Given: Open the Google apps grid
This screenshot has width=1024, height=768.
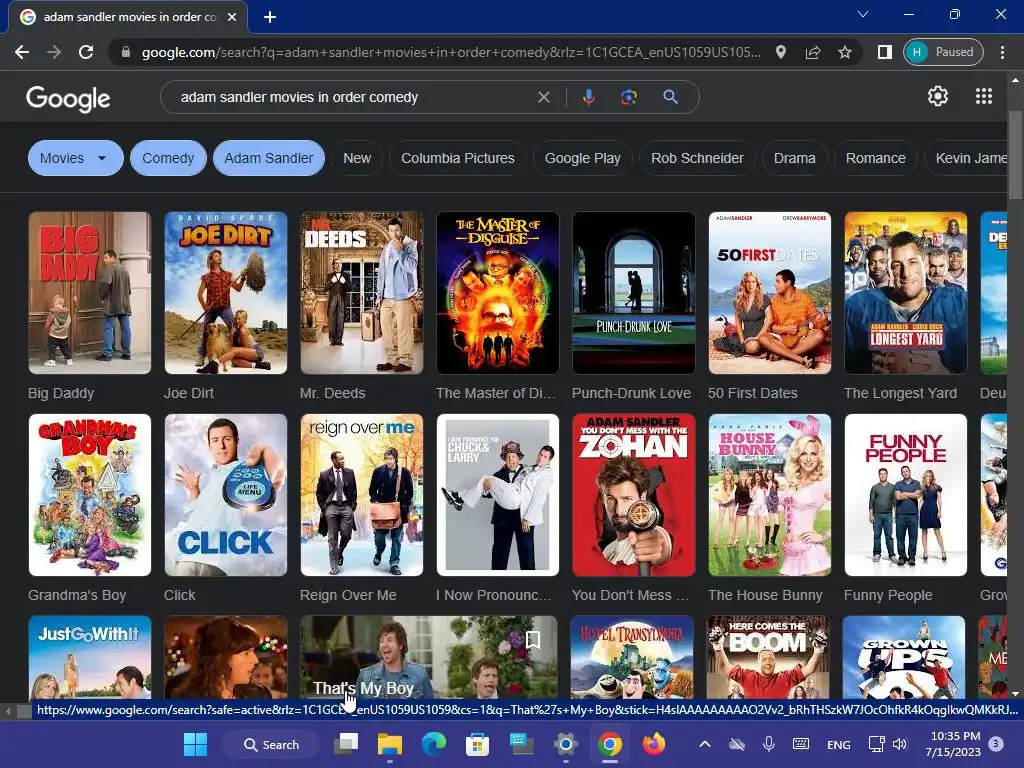Looking at the screenshot, I should pyautogui.click(x=984, y=97).
